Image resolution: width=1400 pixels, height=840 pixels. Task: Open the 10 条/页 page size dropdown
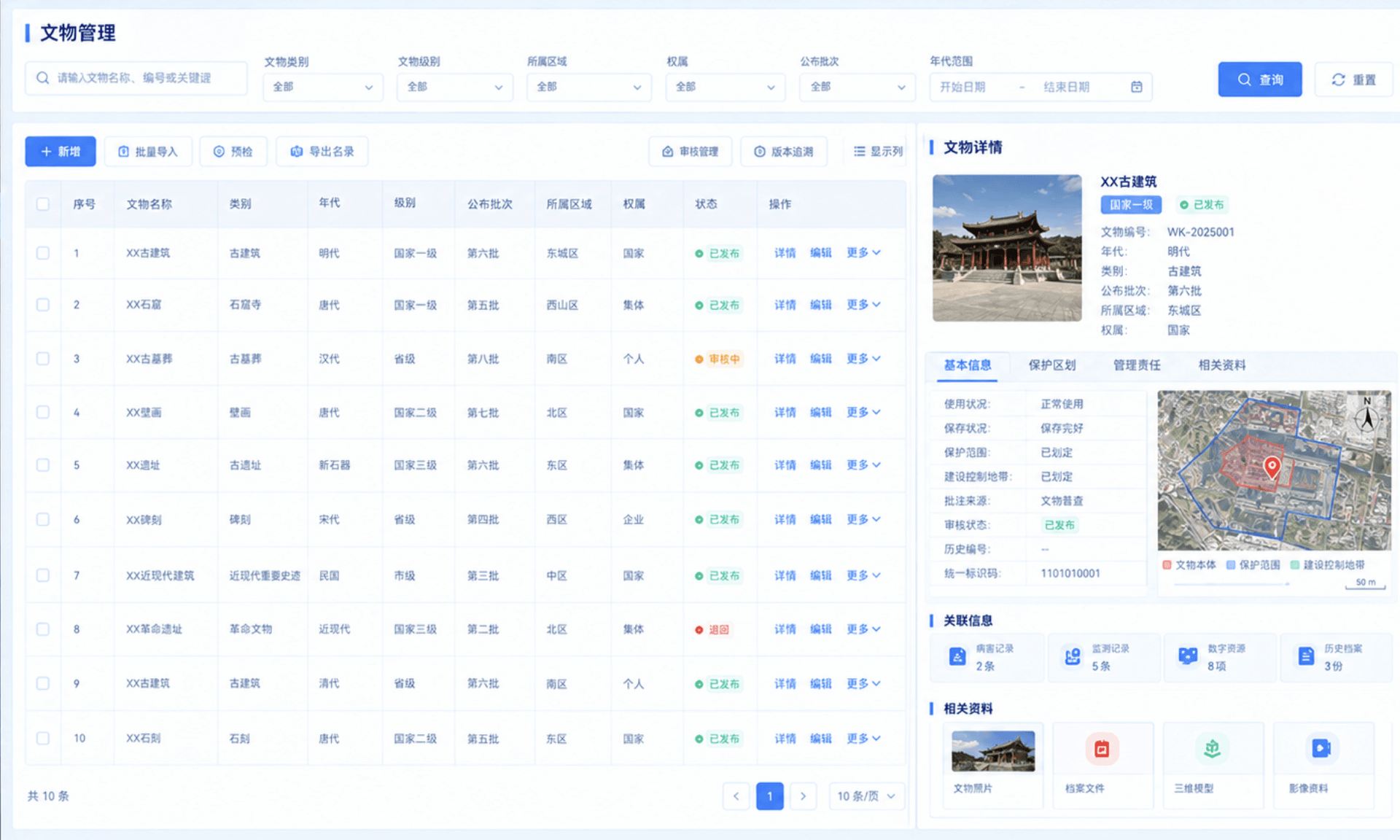click(866, 796)
